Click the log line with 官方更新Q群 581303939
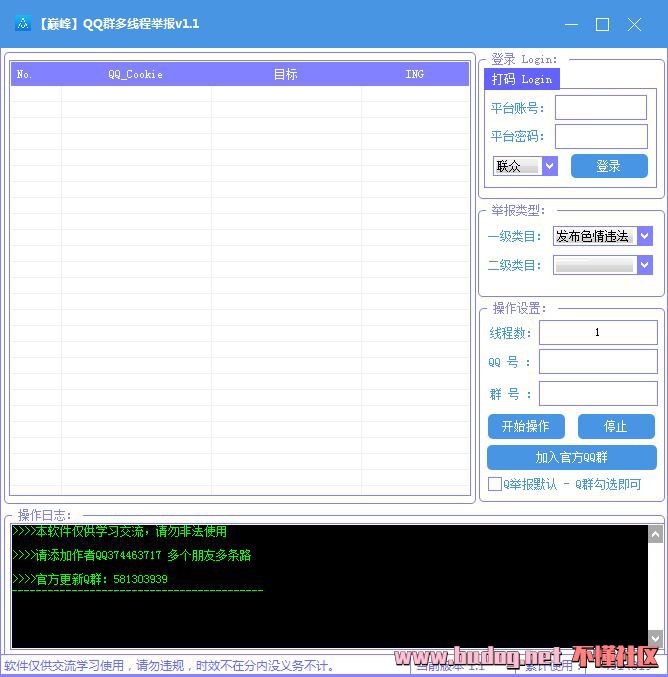This screenshot has height=677, width=668. (x=90, y=579)
